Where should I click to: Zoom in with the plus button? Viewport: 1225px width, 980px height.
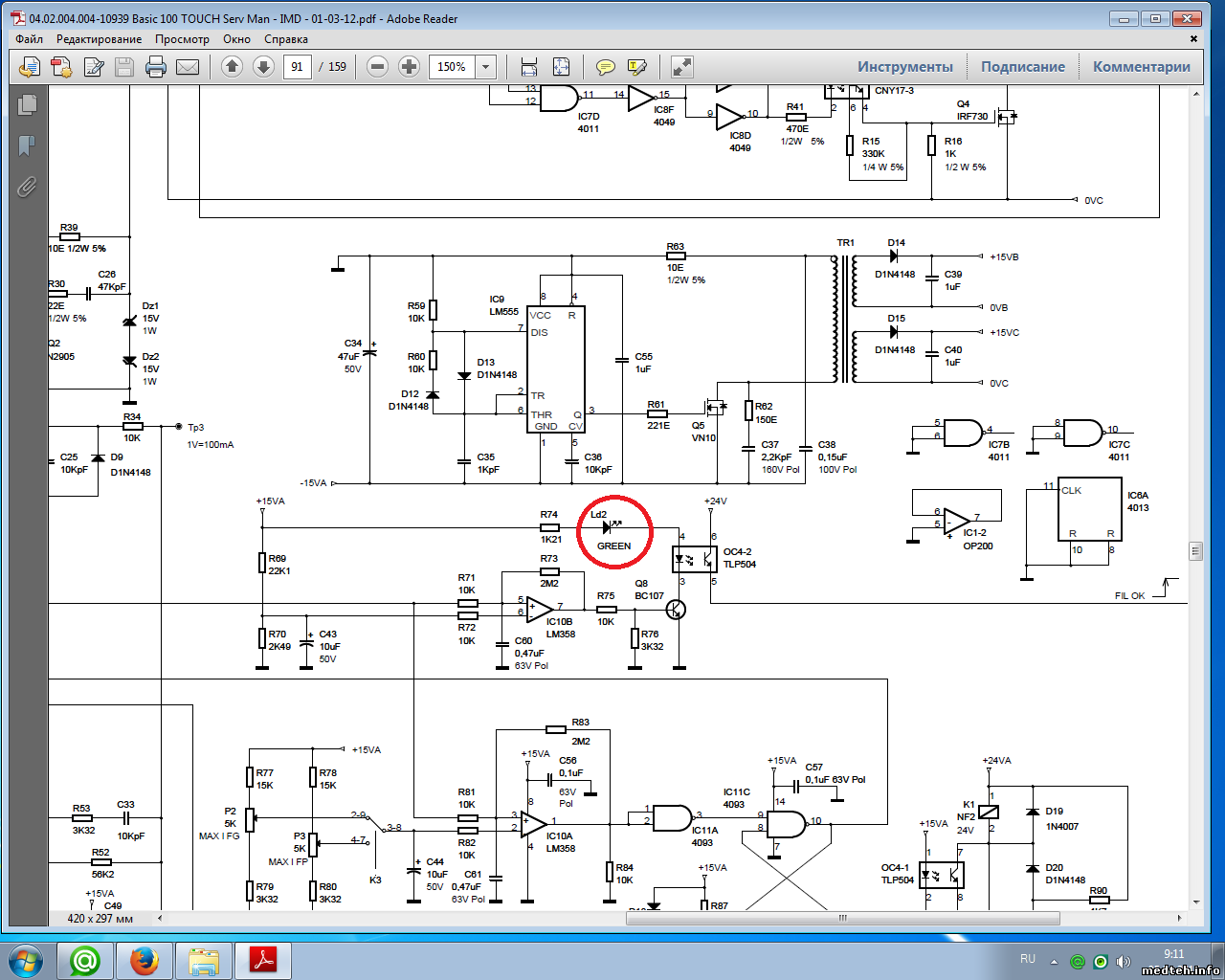409,67
